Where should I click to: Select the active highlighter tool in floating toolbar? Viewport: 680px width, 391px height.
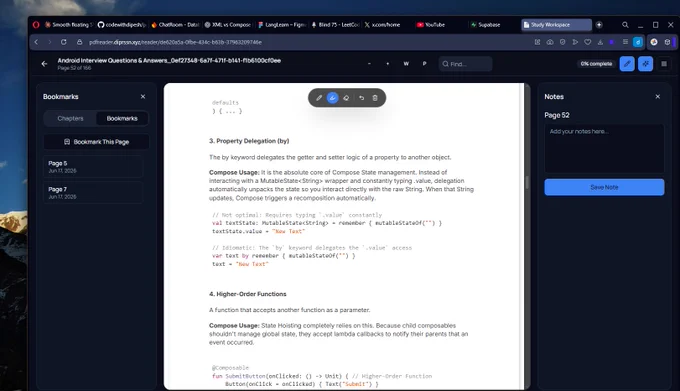[332, 98]
